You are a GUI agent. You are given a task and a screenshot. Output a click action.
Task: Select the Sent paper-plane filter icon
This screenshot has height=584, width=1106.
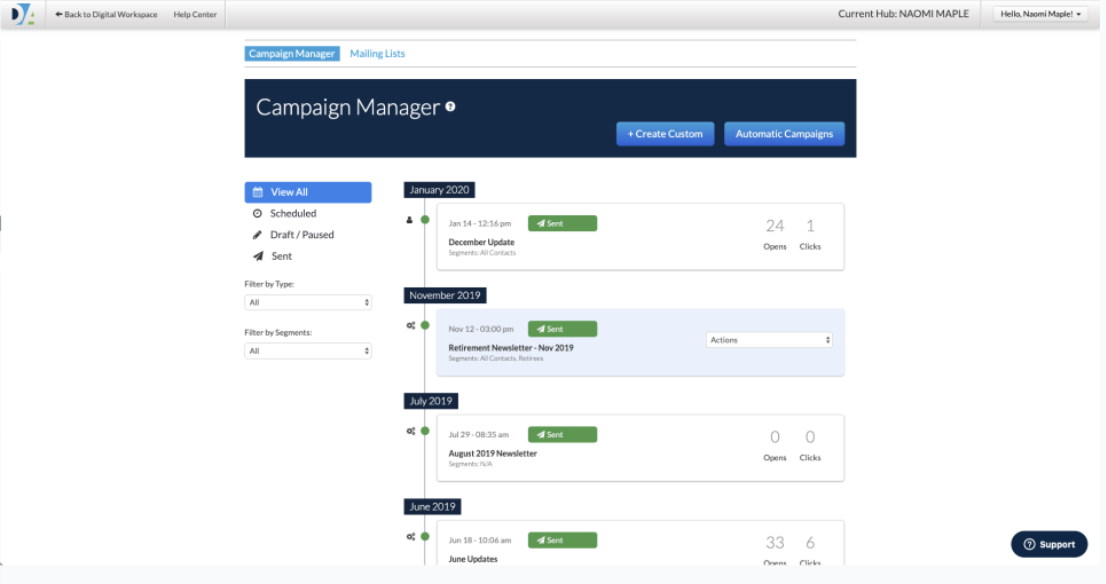[258, 255]
